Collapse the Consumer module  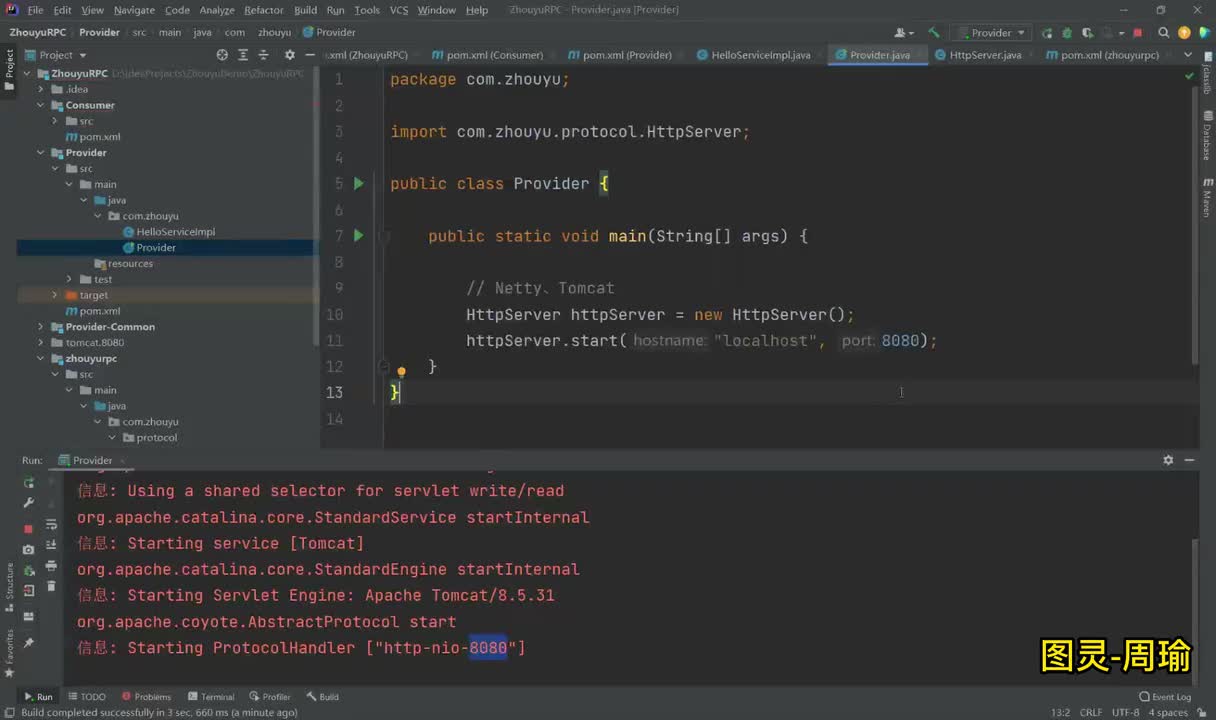tap(42, 105)
